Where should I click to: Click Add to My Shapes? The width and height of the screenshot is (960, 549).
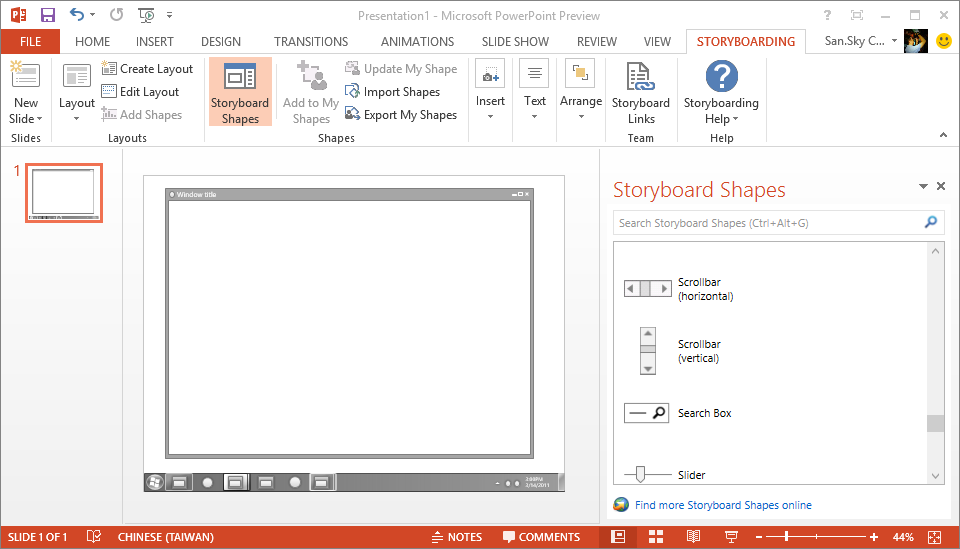click(x=311, y=92)
